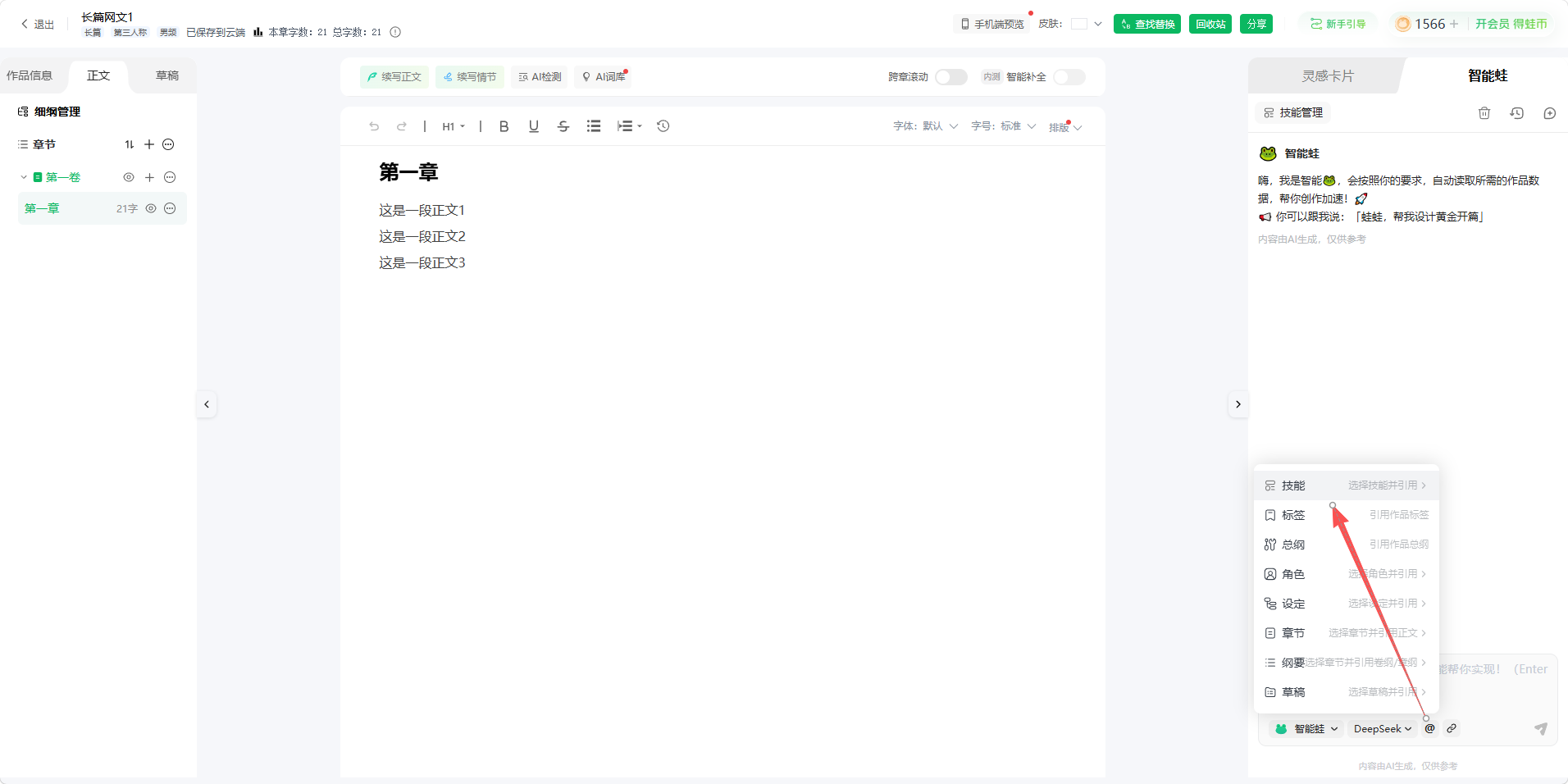Apply strikethrough formatting icon
Viewport: 1568px width, 784px height.
[563, 126]
